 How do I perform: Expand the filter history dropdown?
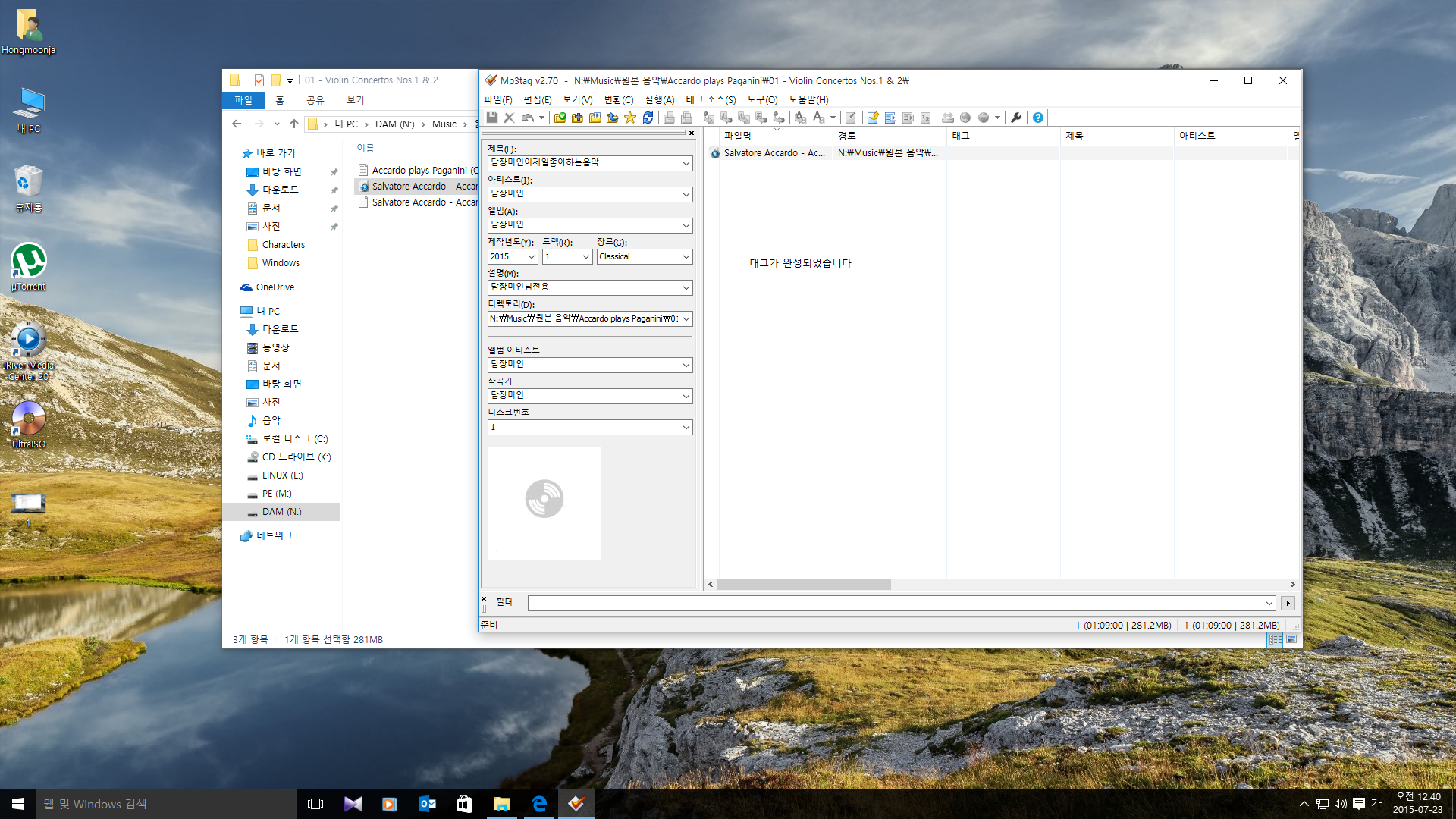coord(1269,603)
